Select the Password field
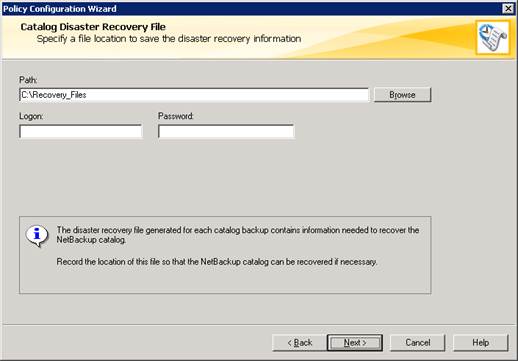This screenshot has width=518, height=361. [226, 131]
